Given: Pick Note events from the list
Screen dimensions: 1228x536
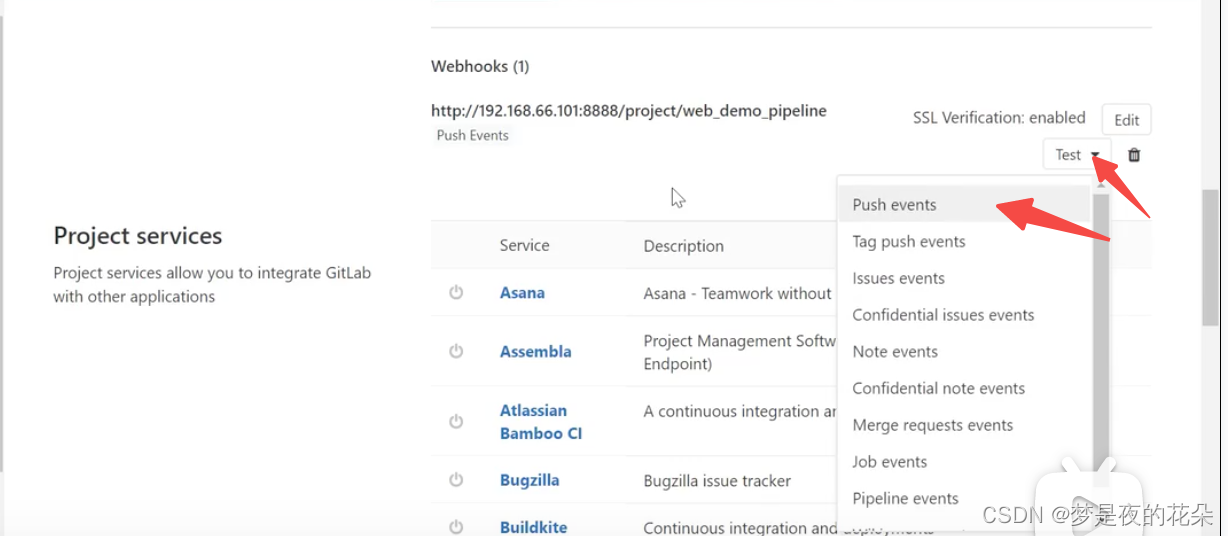Looking at the screenshot, I should 963,352.
